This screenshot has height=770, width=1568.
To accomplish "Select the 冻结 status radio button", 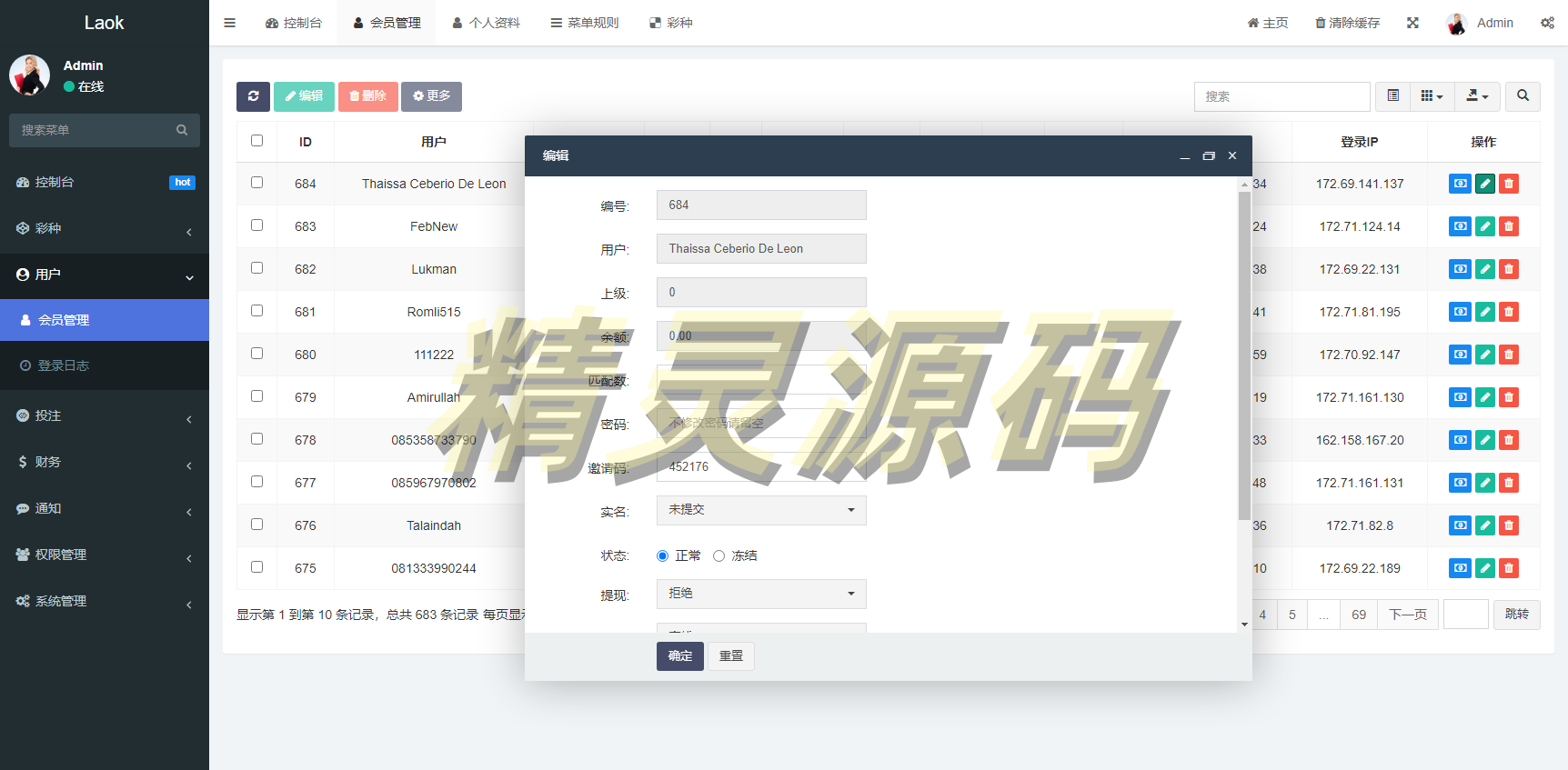I will (x=719, y=555).
